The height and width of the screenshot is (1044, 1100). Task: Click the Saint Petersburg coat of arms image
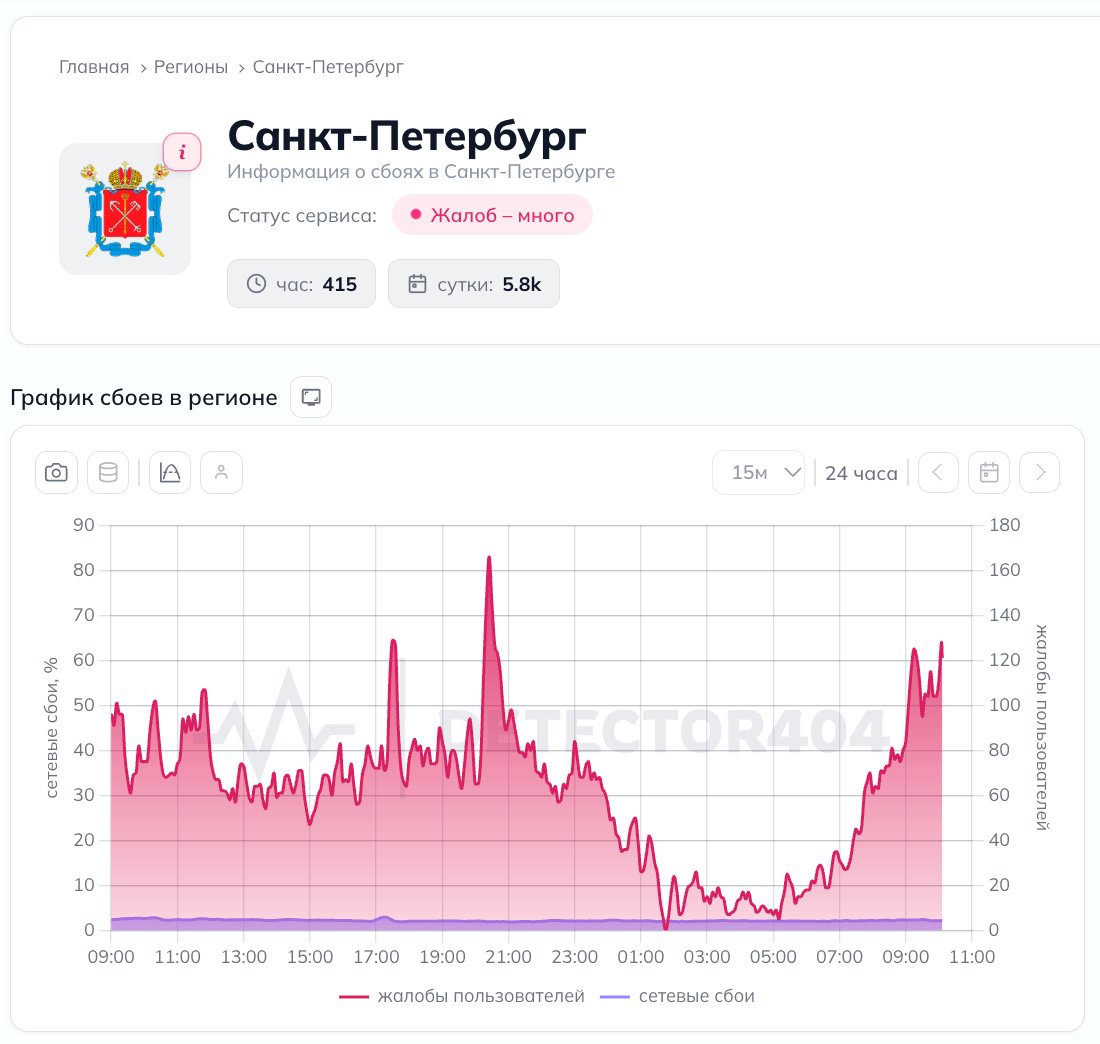click(125, 209)
